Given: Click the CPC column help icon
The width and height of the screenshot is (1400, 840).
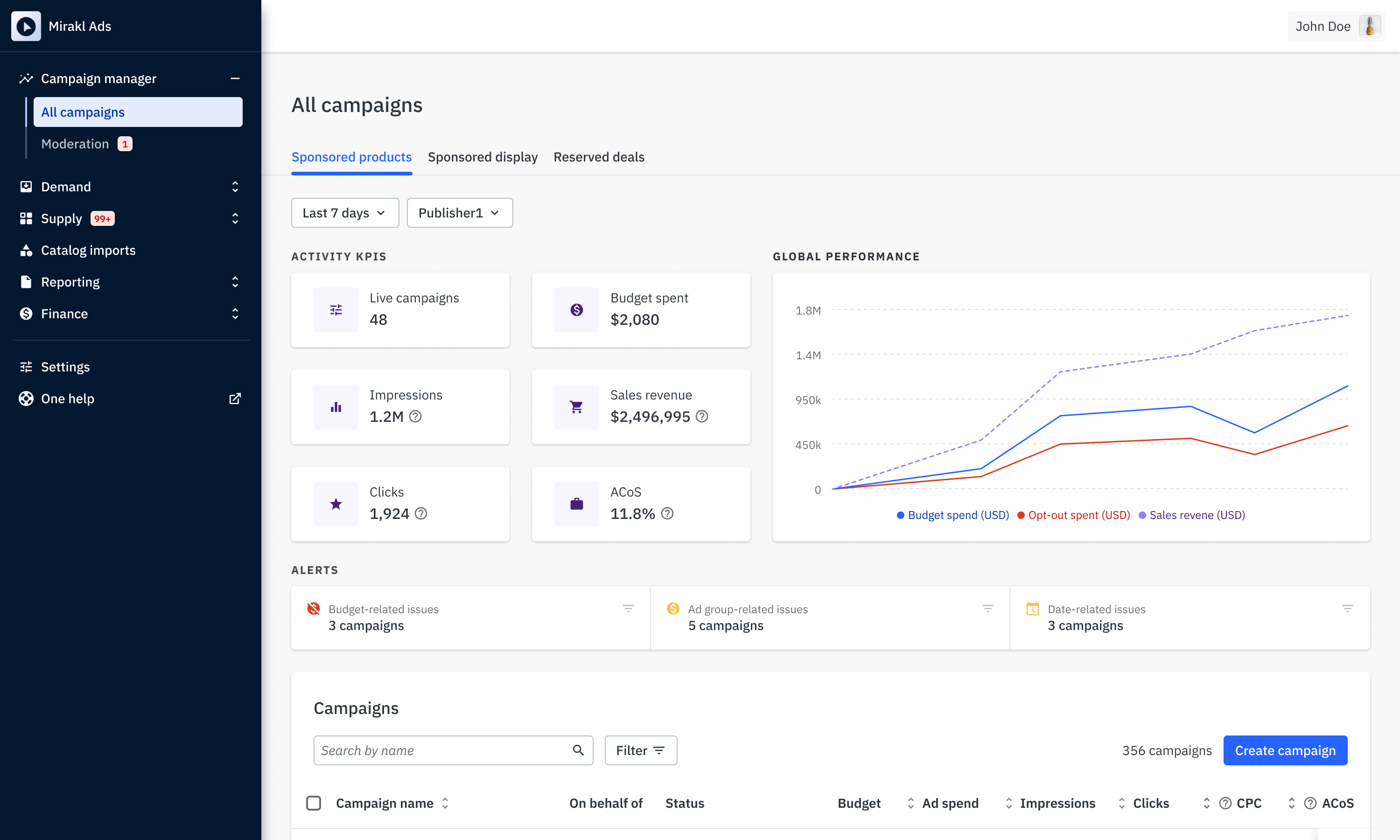Looking at the screenshot, I should tap(1225, 803).
